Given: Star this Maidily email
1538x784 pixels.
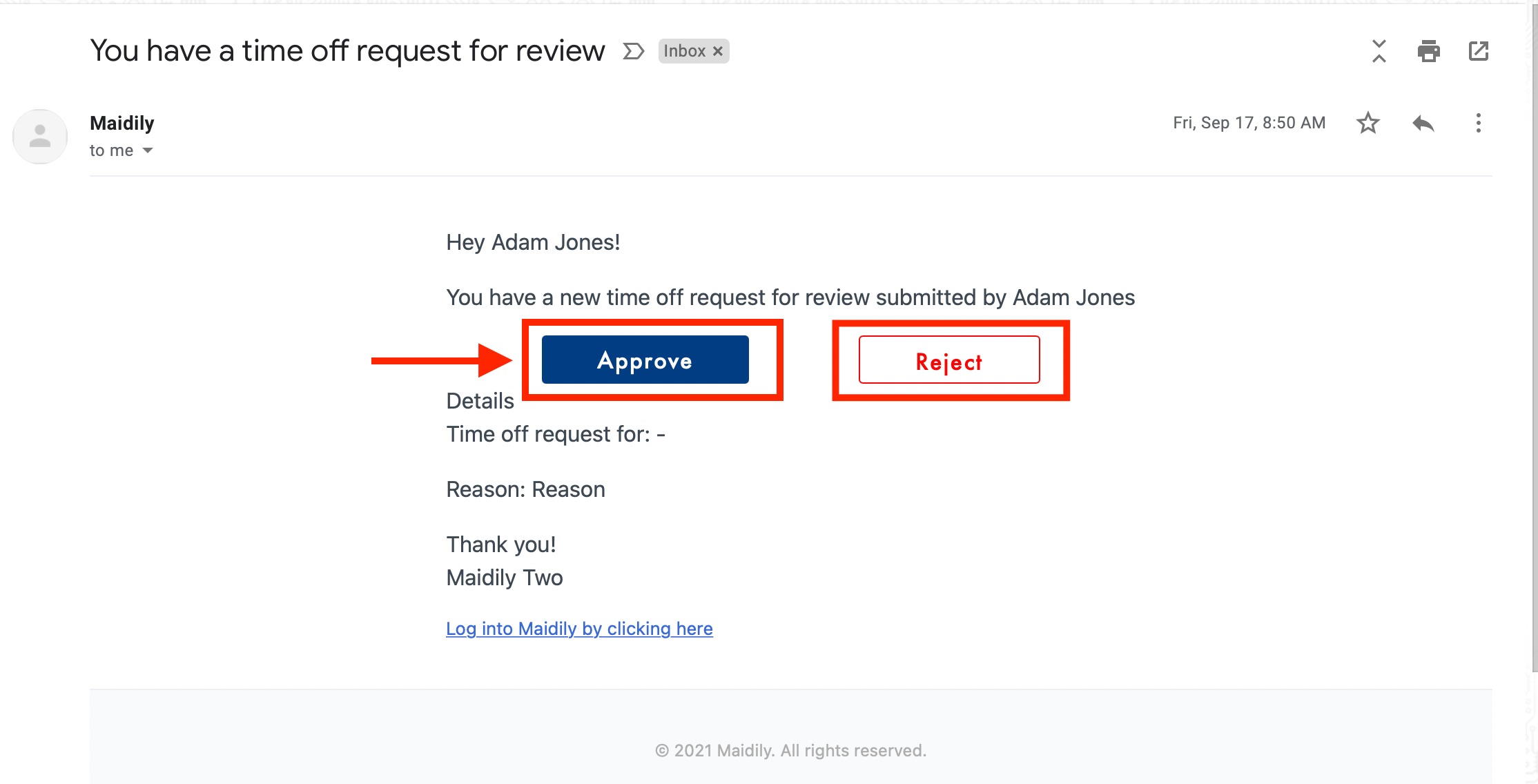Looking at the screenshot, I should 1367,124.
